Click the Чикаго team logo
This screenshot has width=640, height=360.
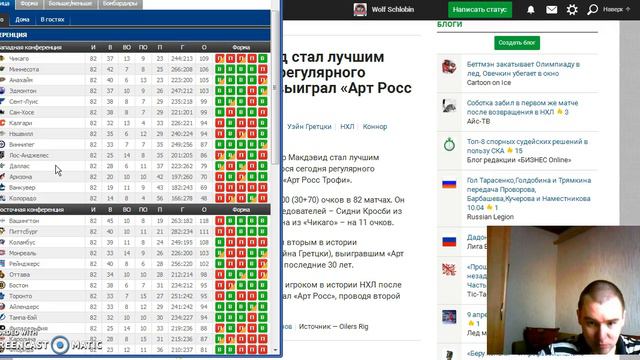(x=2, y=59)
